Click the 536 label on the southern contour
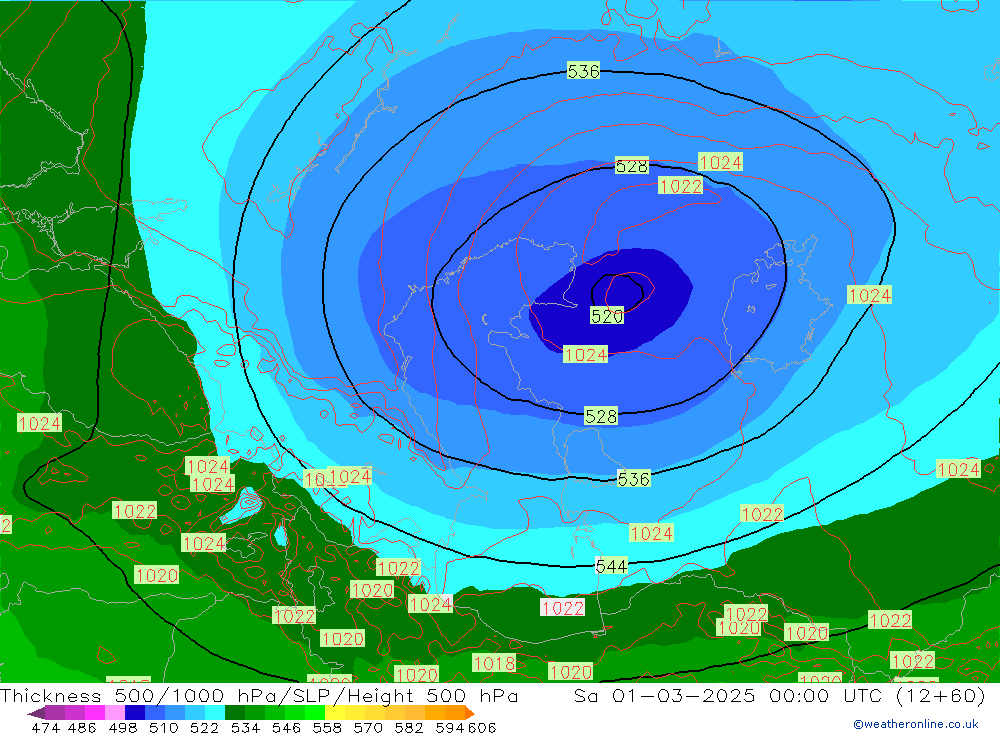 tap(633, 478)
